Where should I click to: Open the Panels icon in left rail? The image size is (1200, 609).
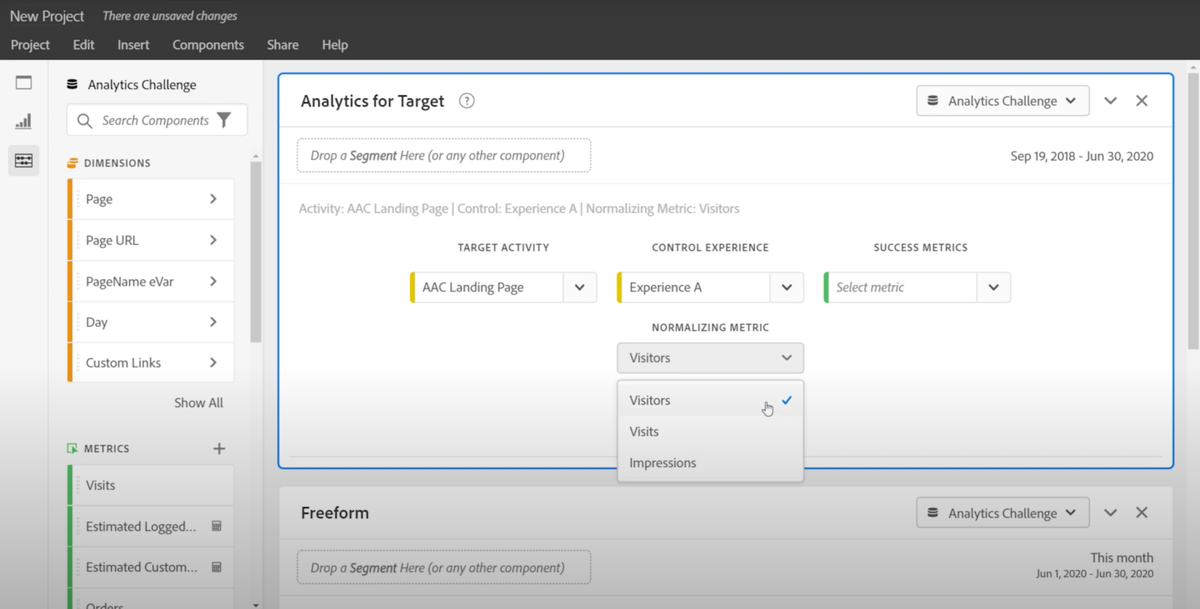click(x=24, y=83)
